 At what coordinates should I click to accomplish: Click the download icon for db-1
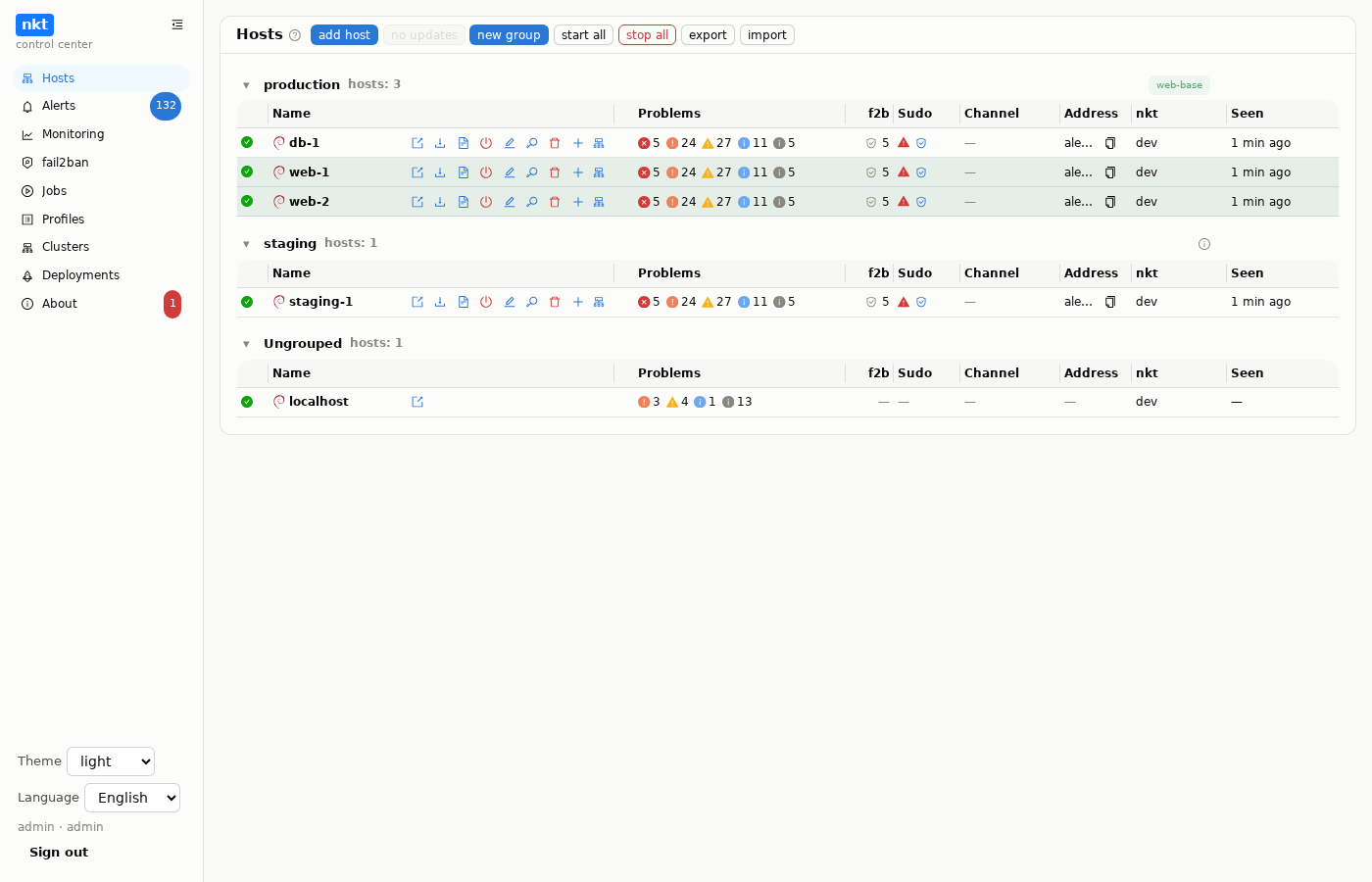click(440, 143)
